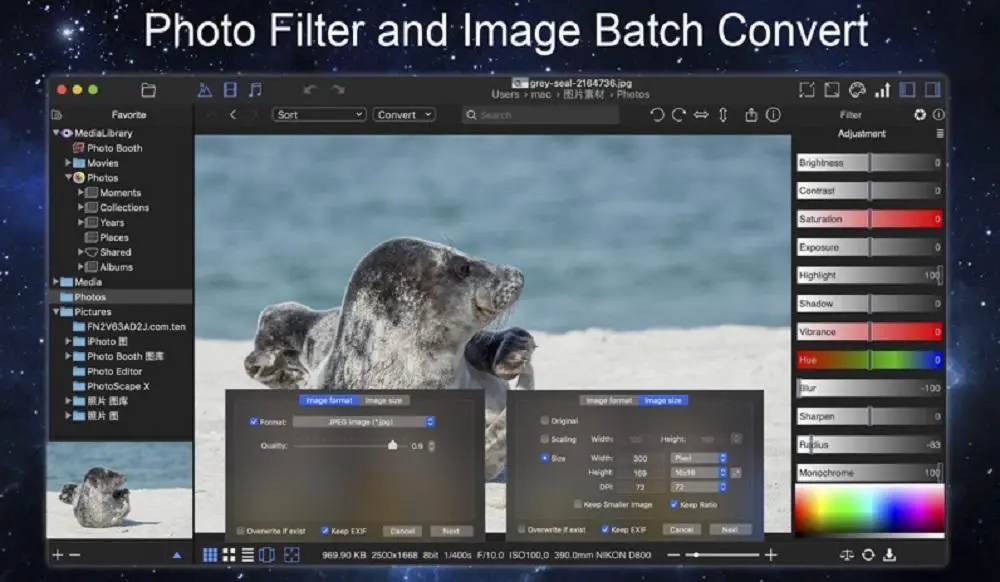Open the color palette icon in top bar

[x=856, y=90]
